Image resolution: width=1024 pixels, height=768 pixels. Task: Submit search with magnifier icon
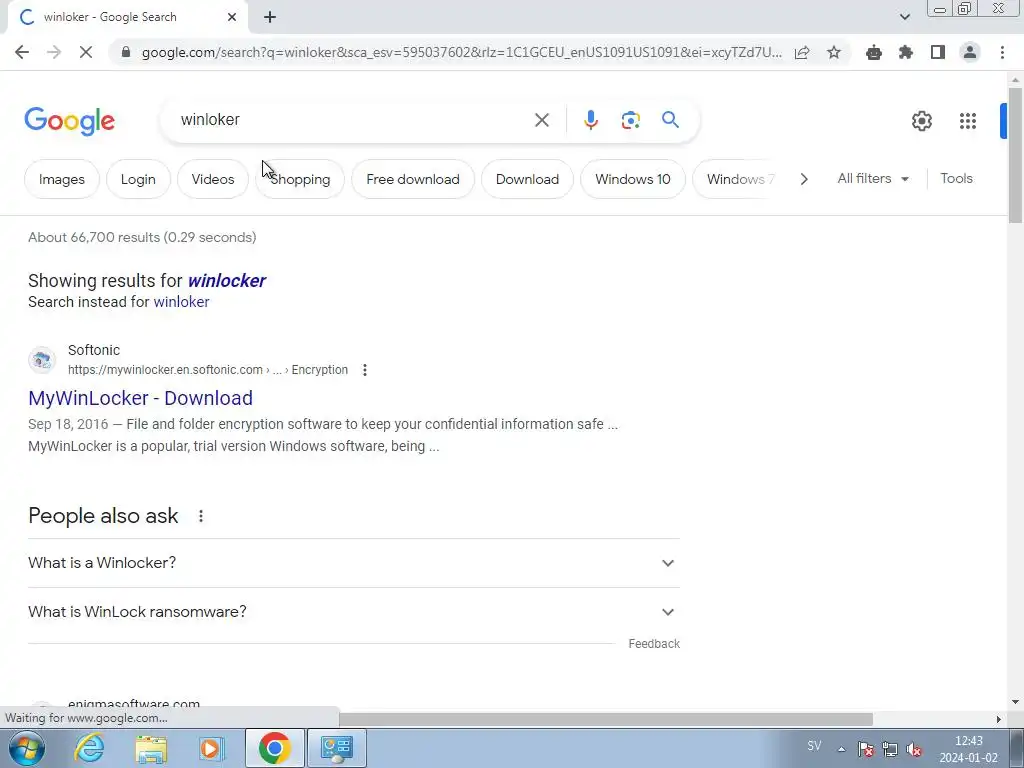pos(670,120)
